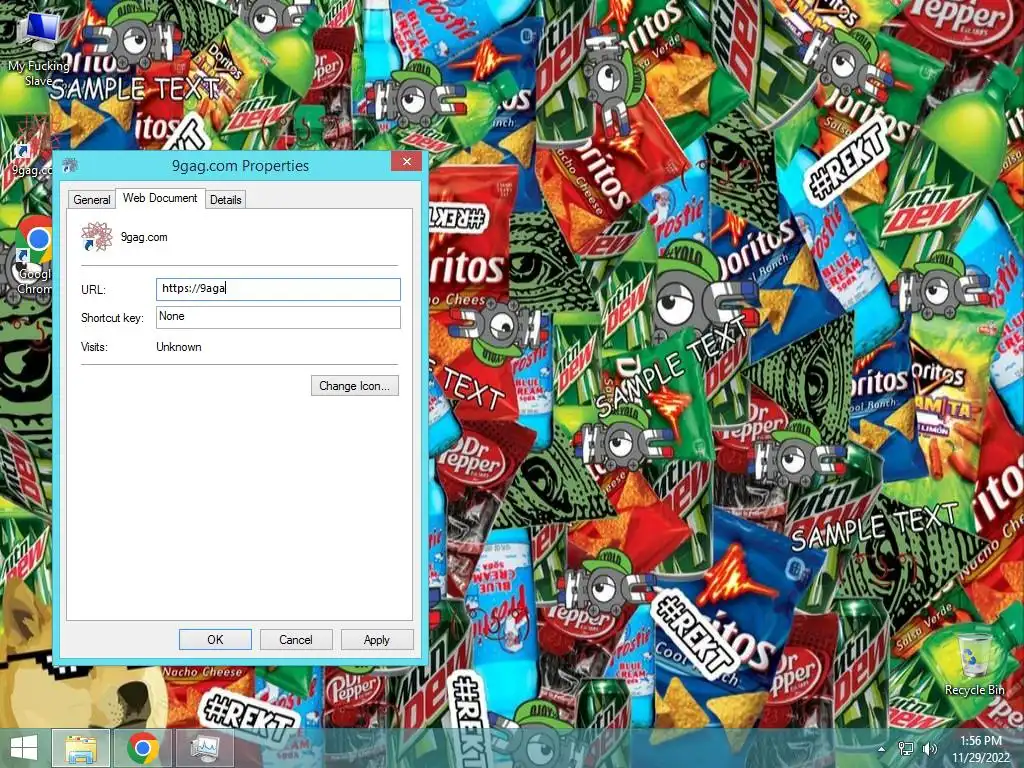
Task: Open the taskbar clock and date
Action: click(x=981, y=749)
